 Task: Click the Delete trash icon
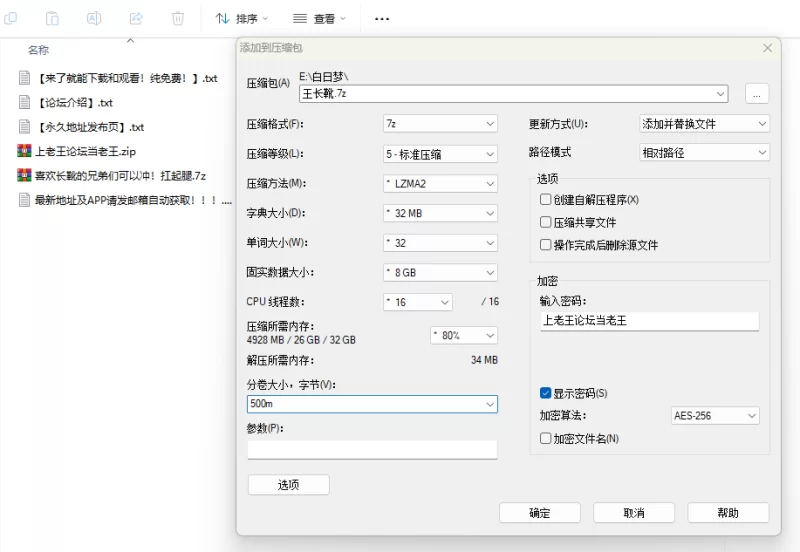[x=178, y=18]
